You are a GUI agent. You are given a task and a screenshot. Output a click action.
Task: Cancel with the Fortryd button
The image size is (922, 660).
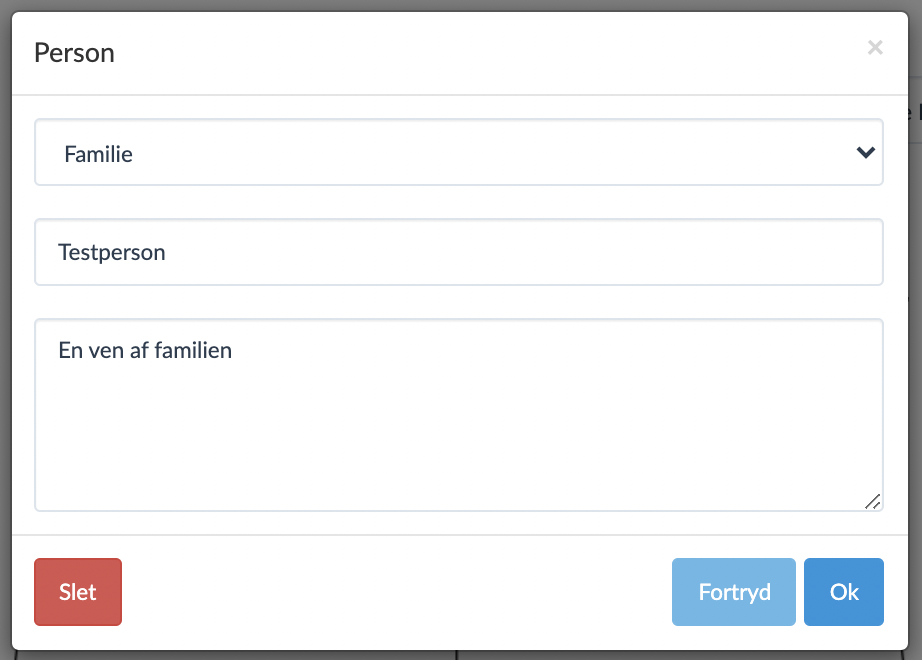tap(734, 592)
